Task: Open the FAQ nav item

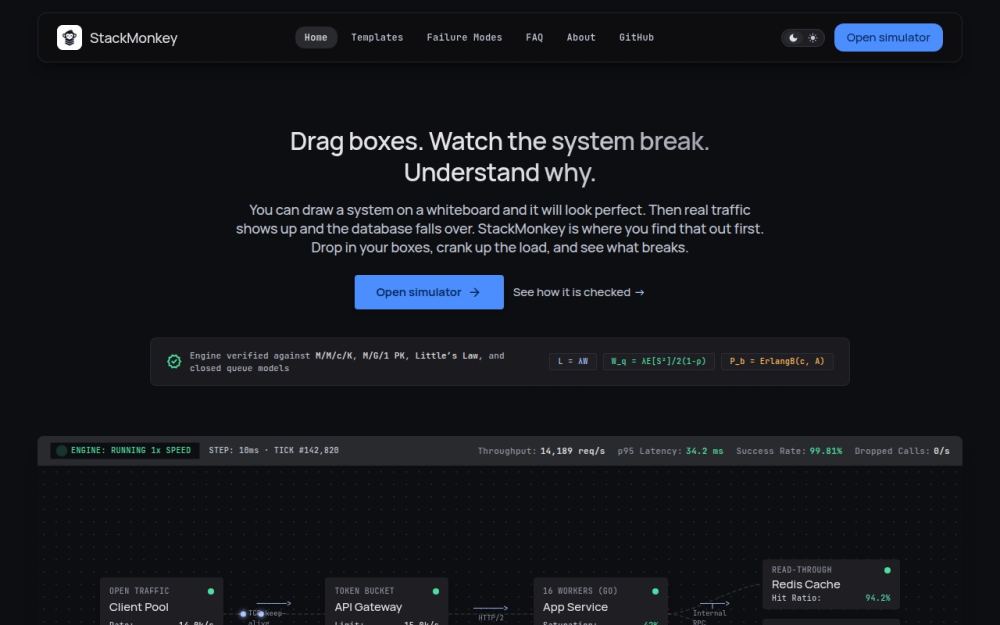Action: coord(534,38)
